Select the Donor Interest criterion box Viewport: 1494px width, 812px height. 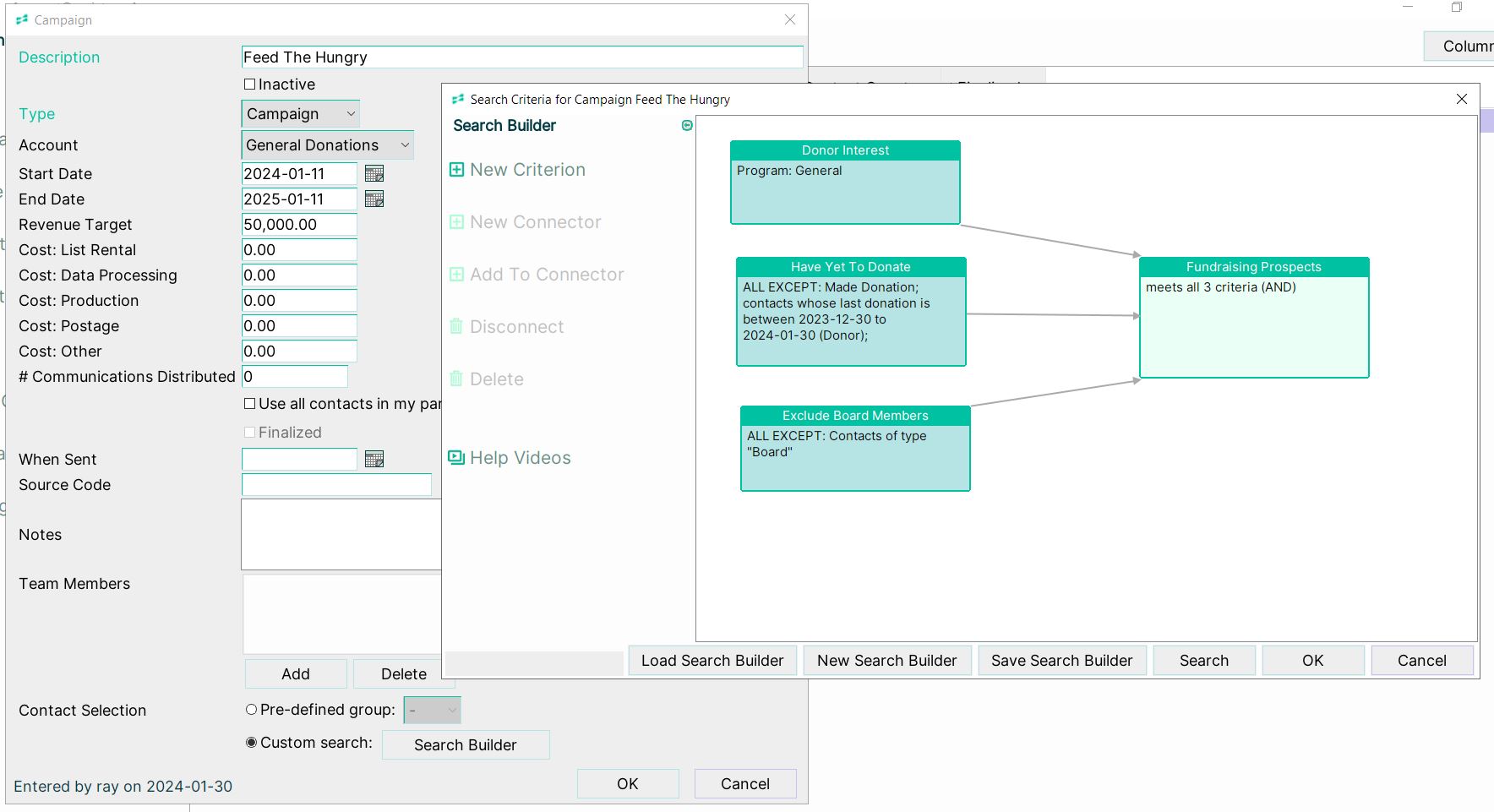[845, 183]
